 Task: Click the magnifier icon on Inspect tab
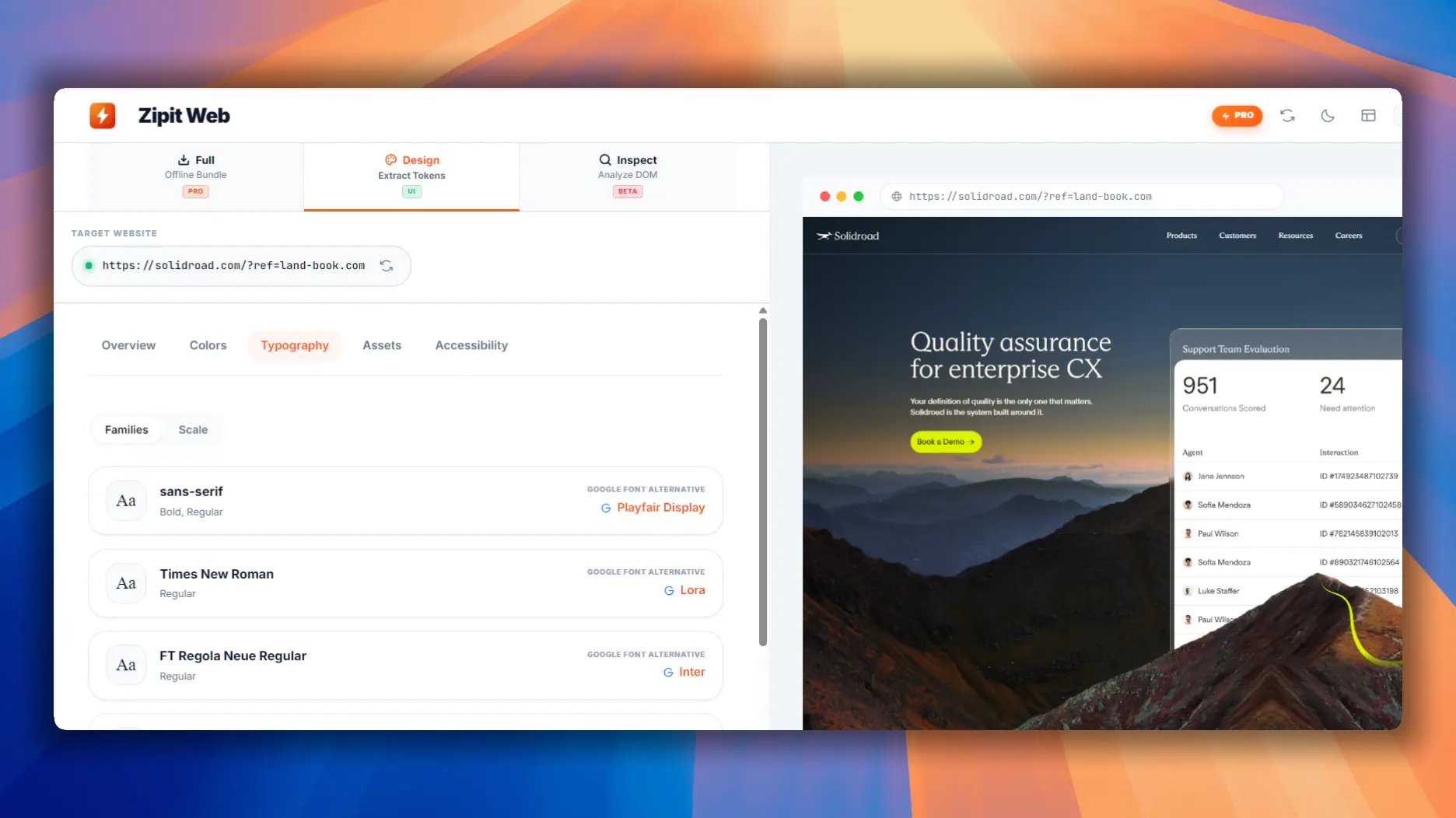click(605, 160)
